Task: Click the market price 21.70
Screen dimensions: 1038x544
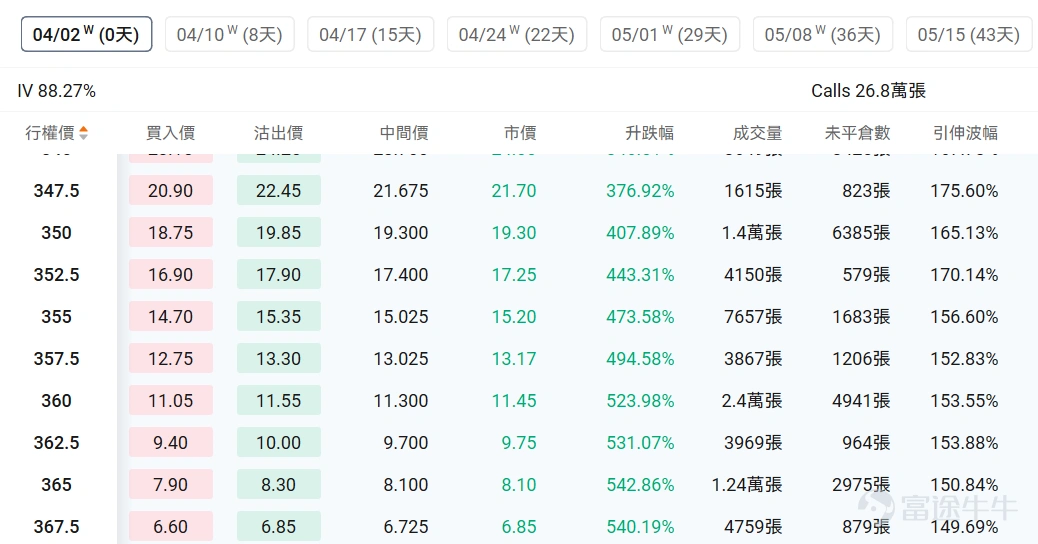Action: coord(514,191)
